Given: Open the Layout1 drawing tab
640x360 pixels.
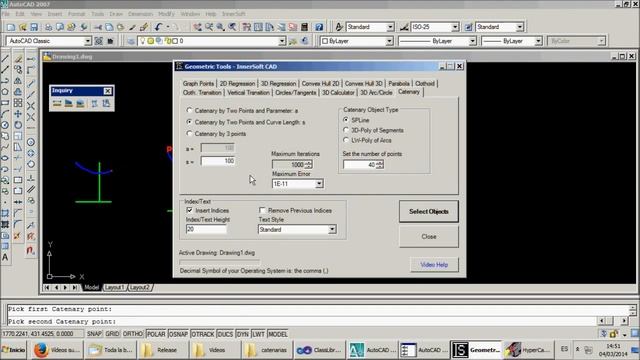Looking at the screenshot, I should 114,287.
